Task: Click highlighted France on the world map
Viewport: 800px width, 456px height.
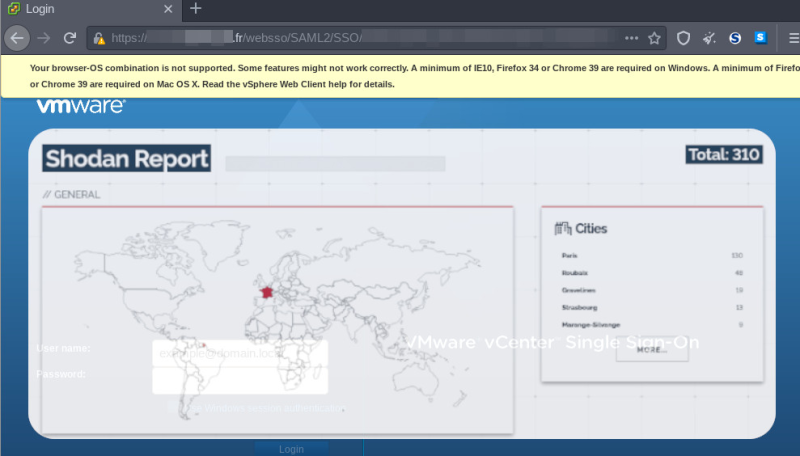Action: pos(266,292)
